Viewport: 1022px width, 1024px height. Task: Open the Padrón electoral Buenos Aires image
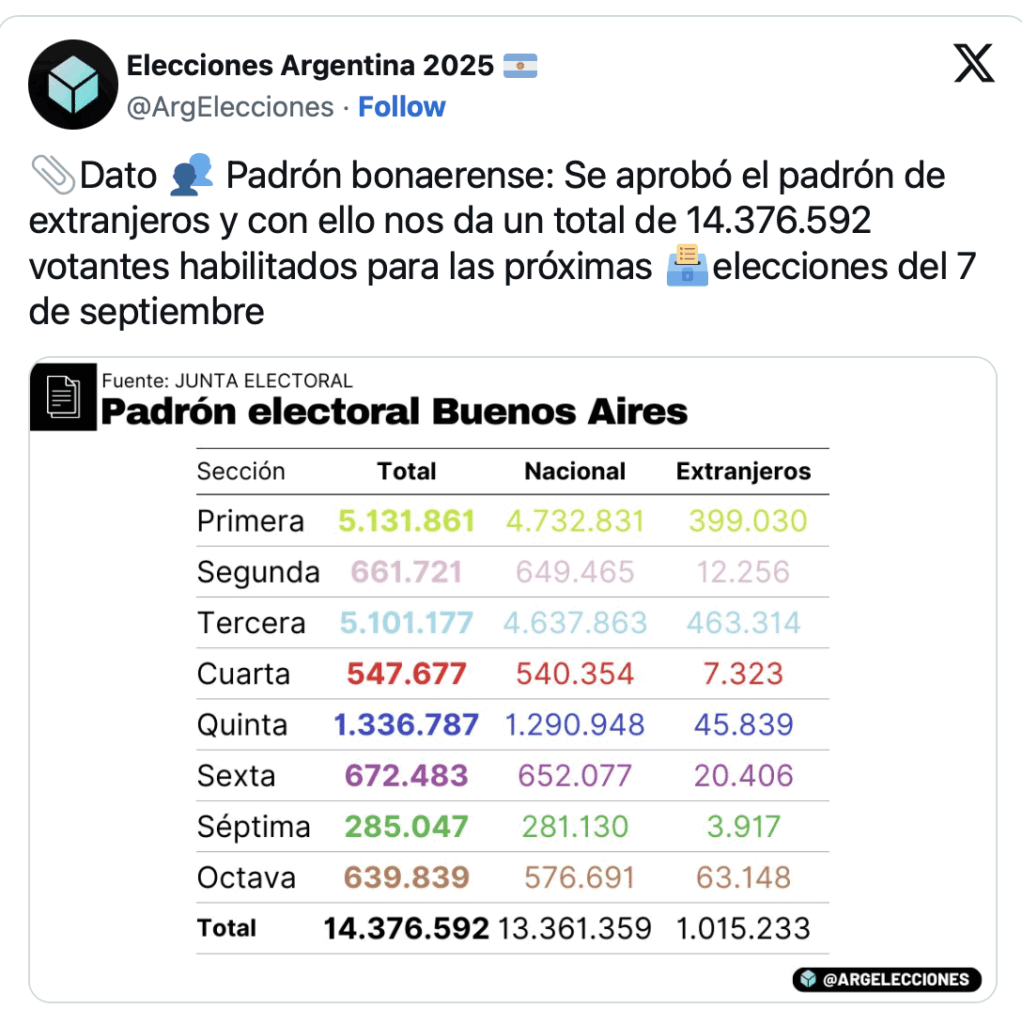tap(513, 679)
